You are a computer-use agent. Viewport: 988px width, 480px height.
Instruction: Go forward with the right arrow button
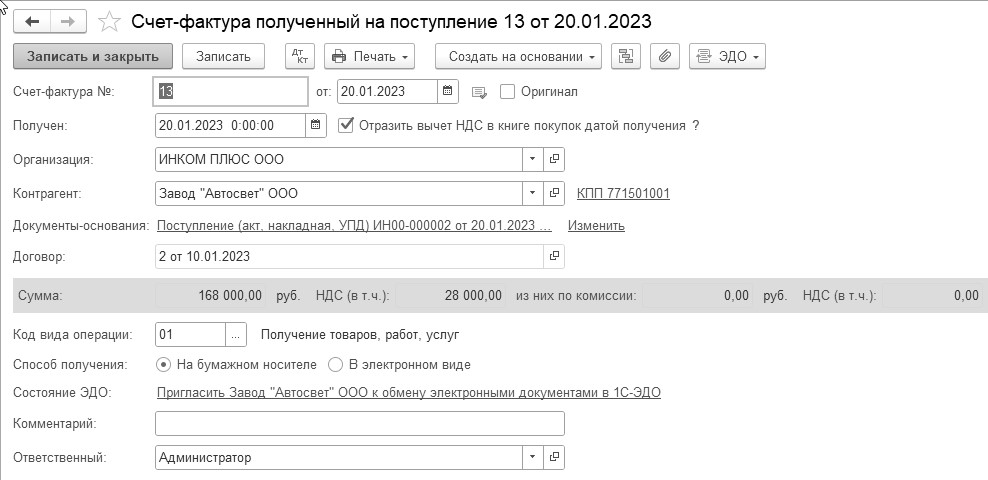click(x=68, y=22)
